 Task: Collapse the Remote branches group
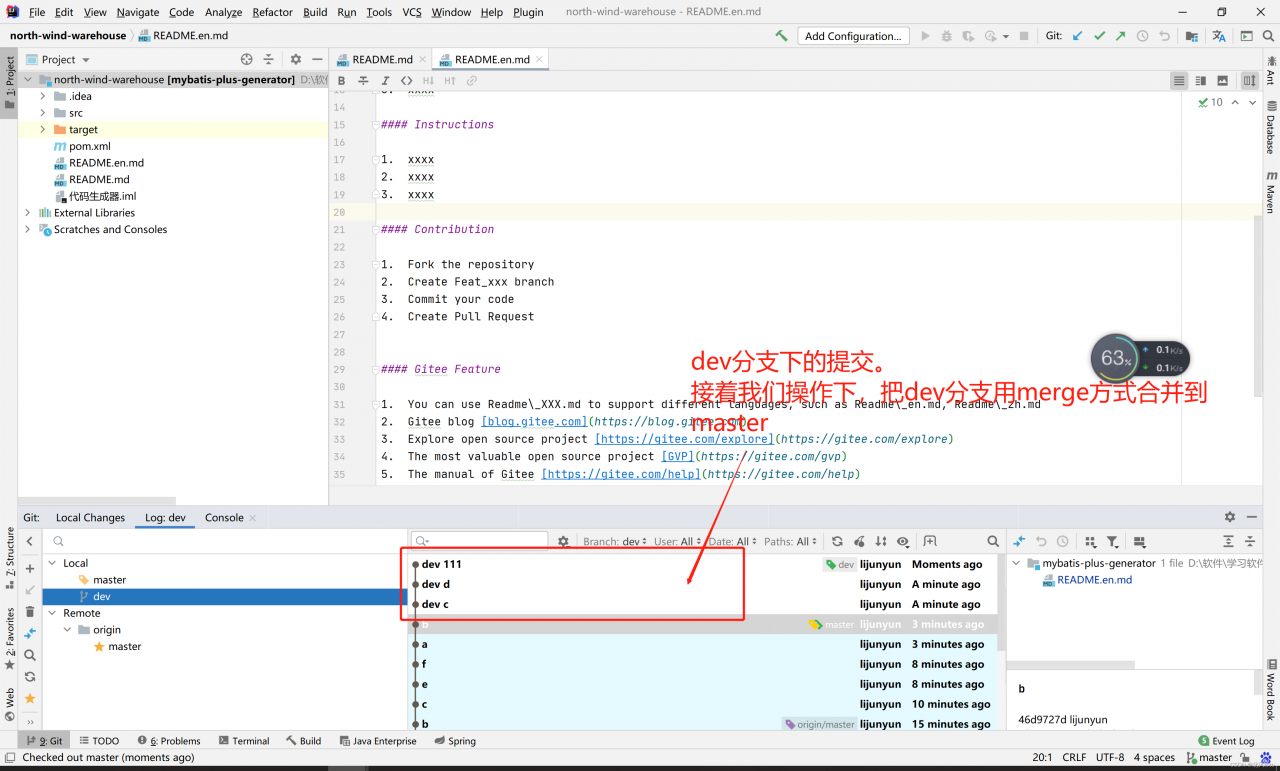pos(52,613)
